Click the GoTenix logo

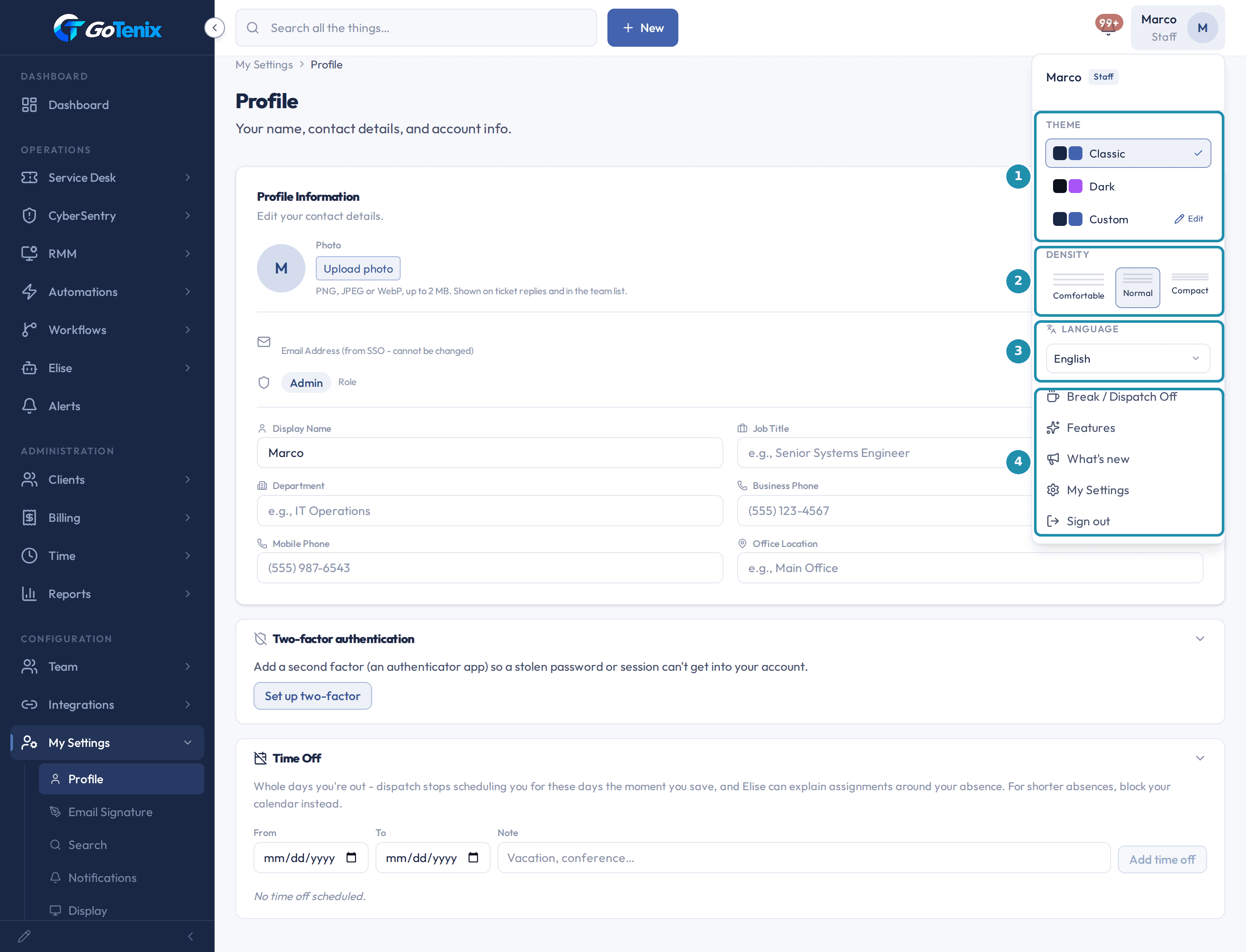point(107,28)
